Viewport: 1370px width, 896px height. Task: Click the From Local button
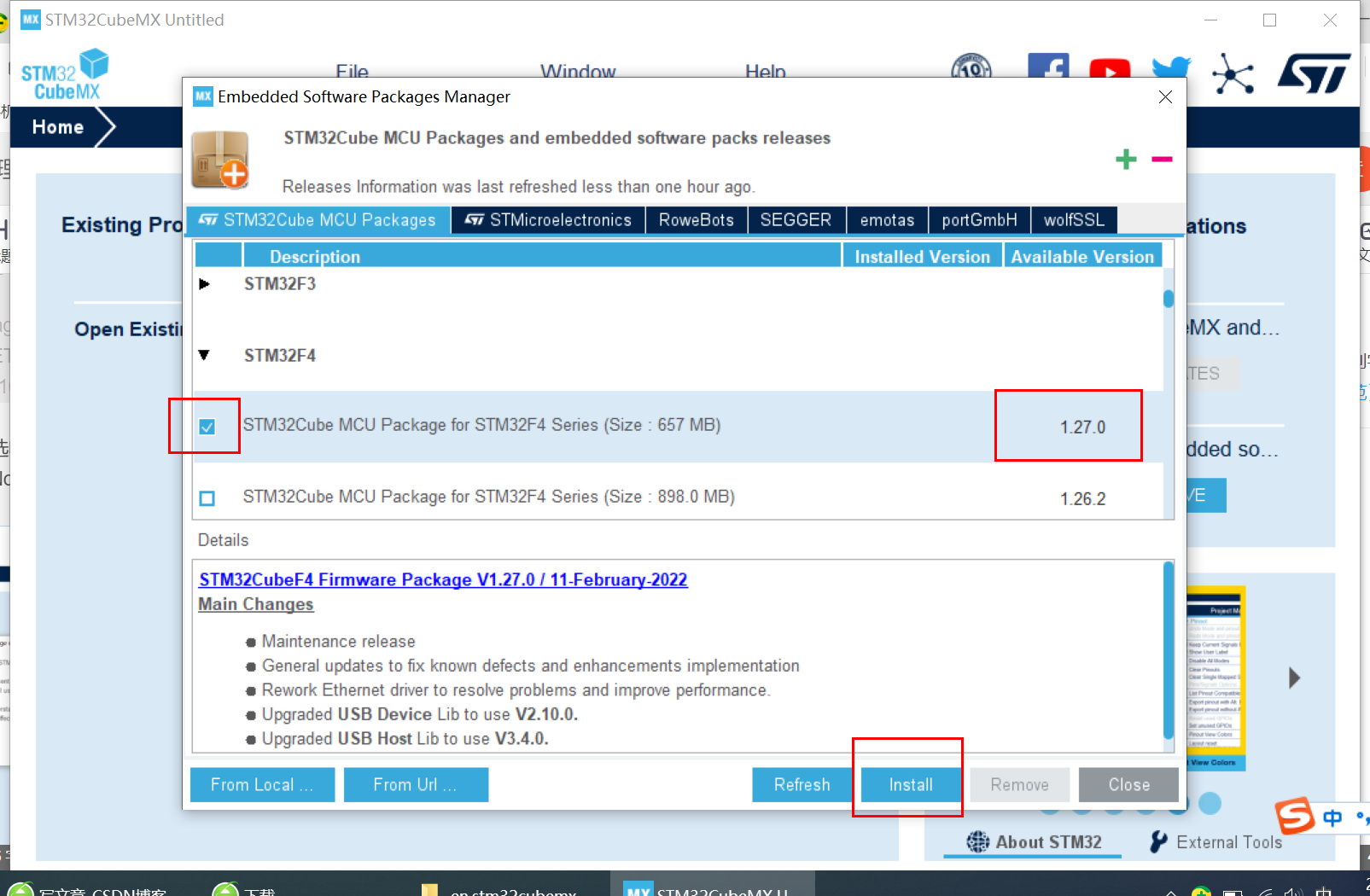262,785
